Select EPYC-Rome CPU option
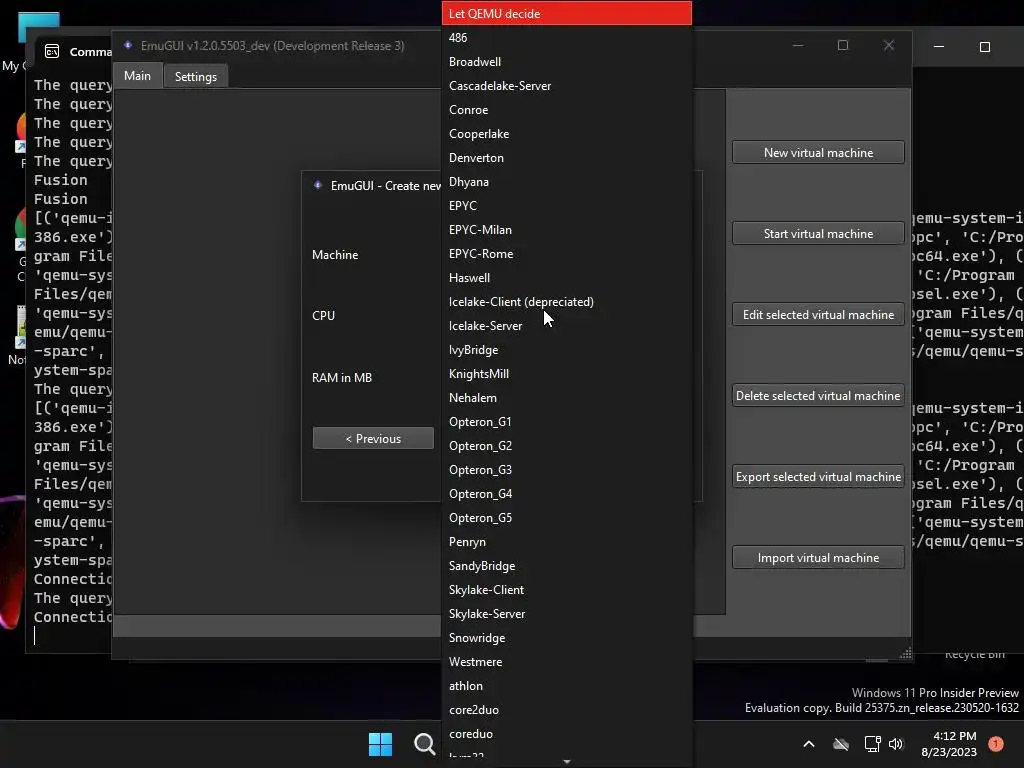 point(566,254)
